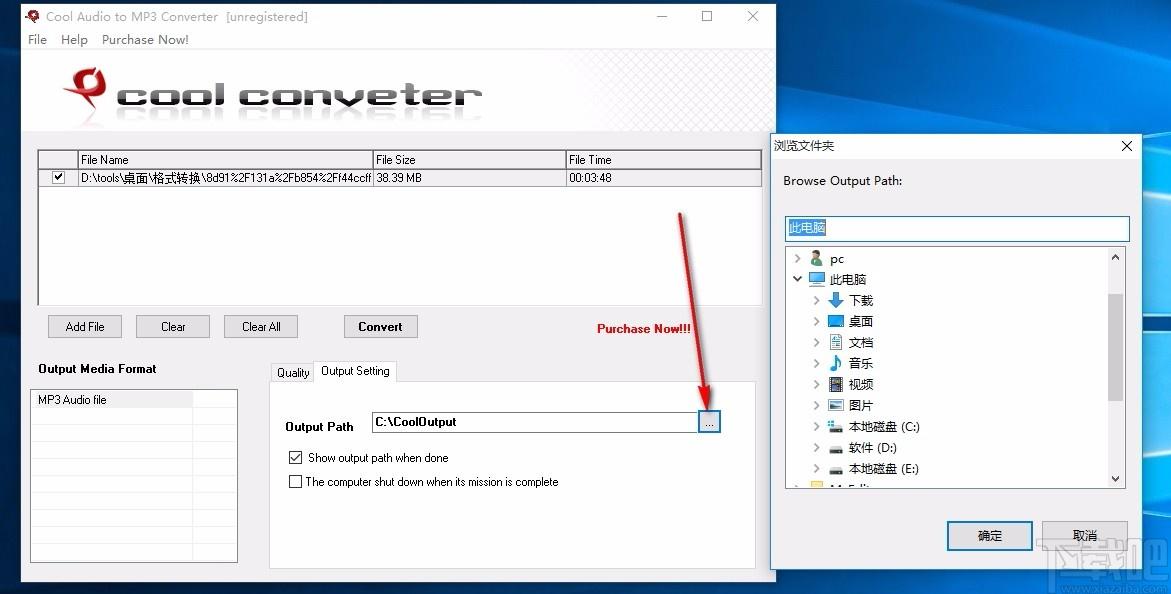Click the folder tree vertical scrollbar thumb

pyautogui.click(x=1115, y=347)
